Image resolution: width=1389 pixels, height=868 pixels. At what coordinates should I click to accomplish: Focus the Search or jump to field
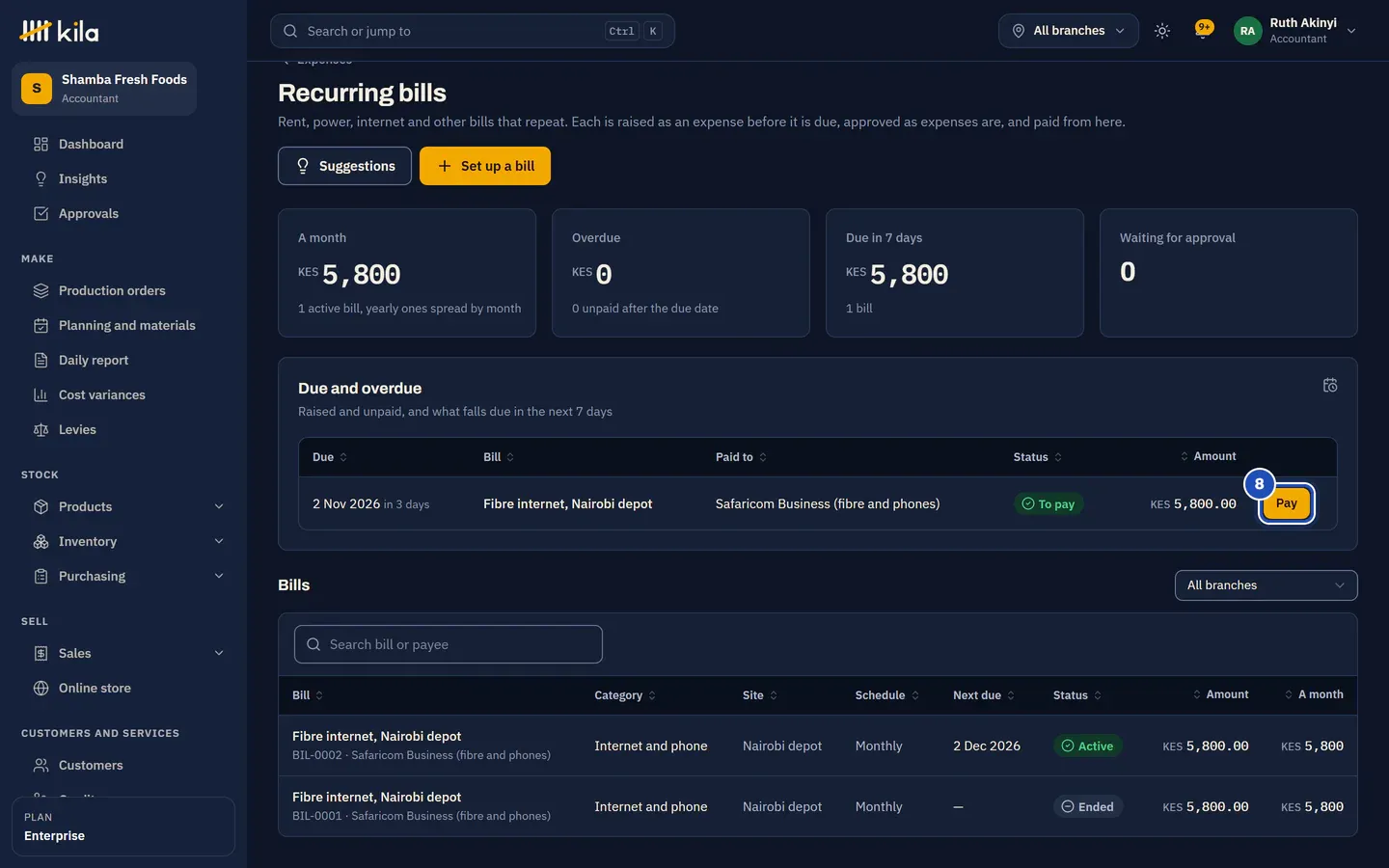(x=473, y=31)
